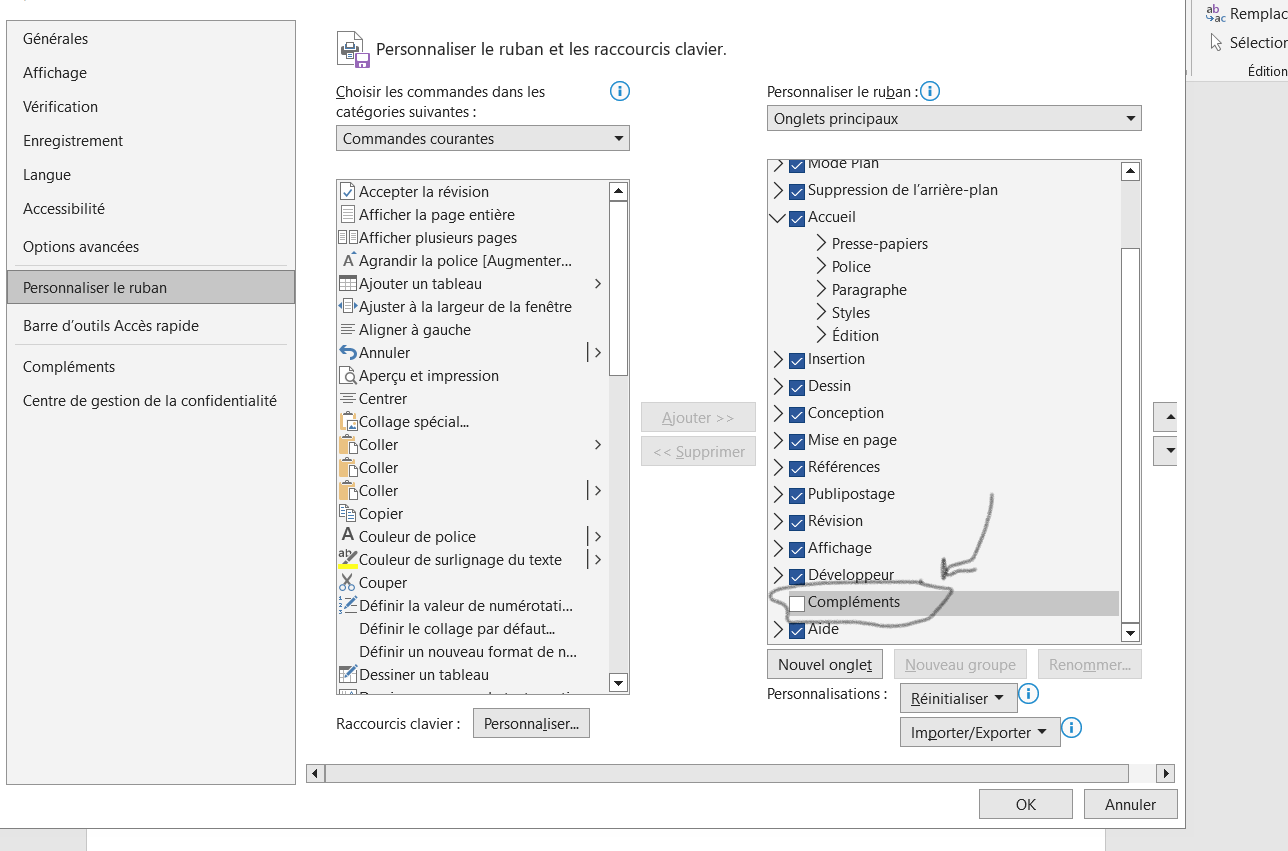Click the Aligner à gauche icon
1288x851 pixels.
(348, 329)
